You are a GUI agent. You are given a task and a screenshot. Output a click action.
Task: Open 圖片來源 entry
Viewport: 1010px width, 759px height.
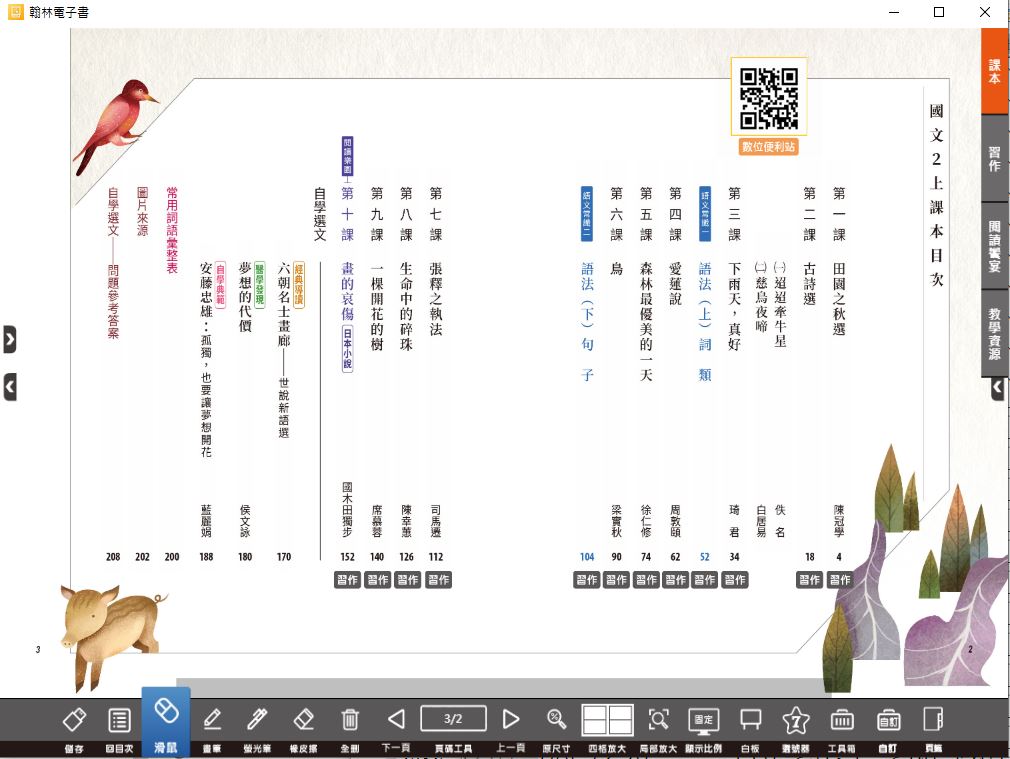142,212
